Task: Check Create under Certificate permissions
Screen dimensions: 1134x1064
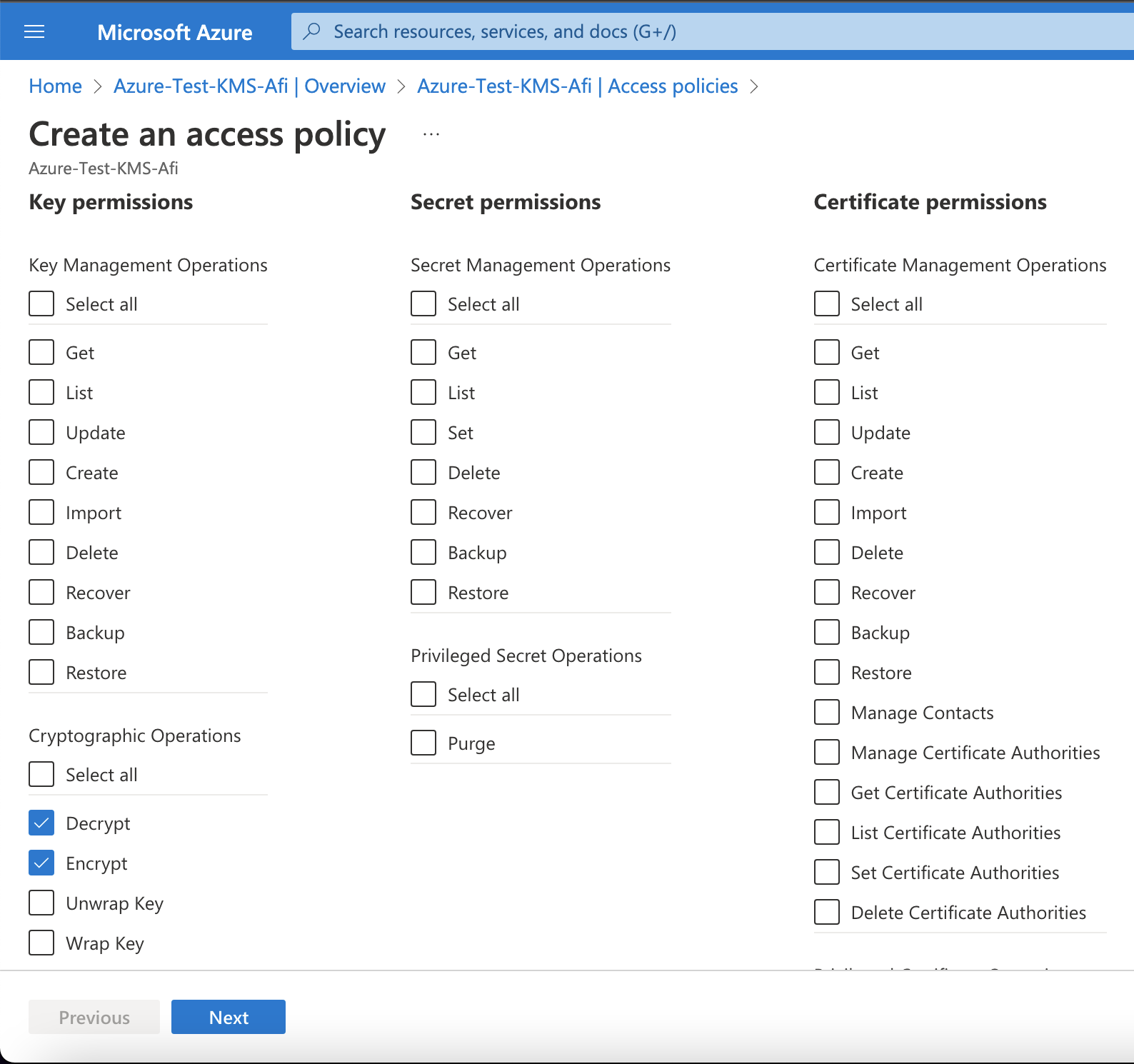Action: point(827,472)
